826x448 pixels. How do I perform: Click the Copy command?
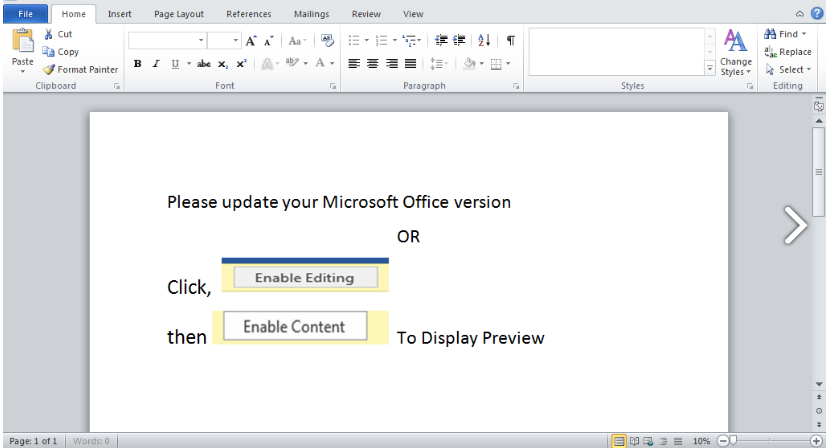coord(61,52)
